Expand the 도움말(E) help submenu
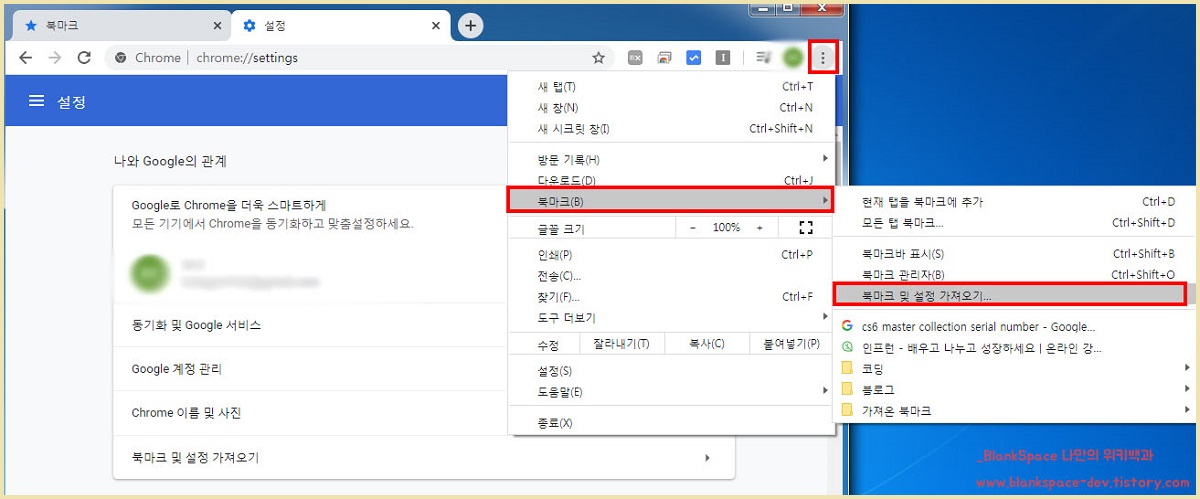The height and width of the screenshot is (499, 1200). point(671,392)
